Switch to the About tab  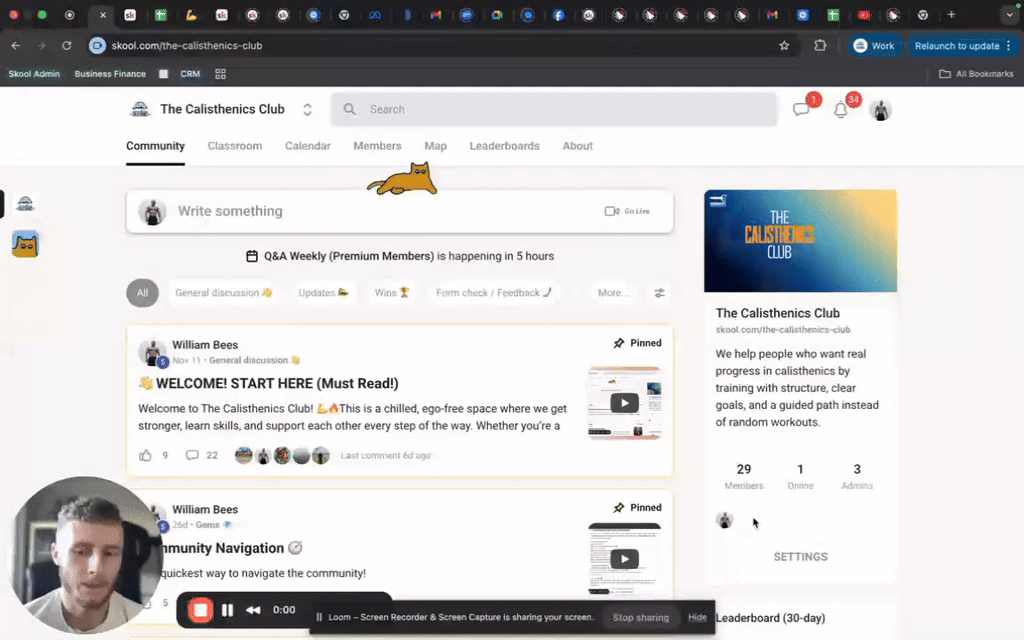(x=577, y=146)
